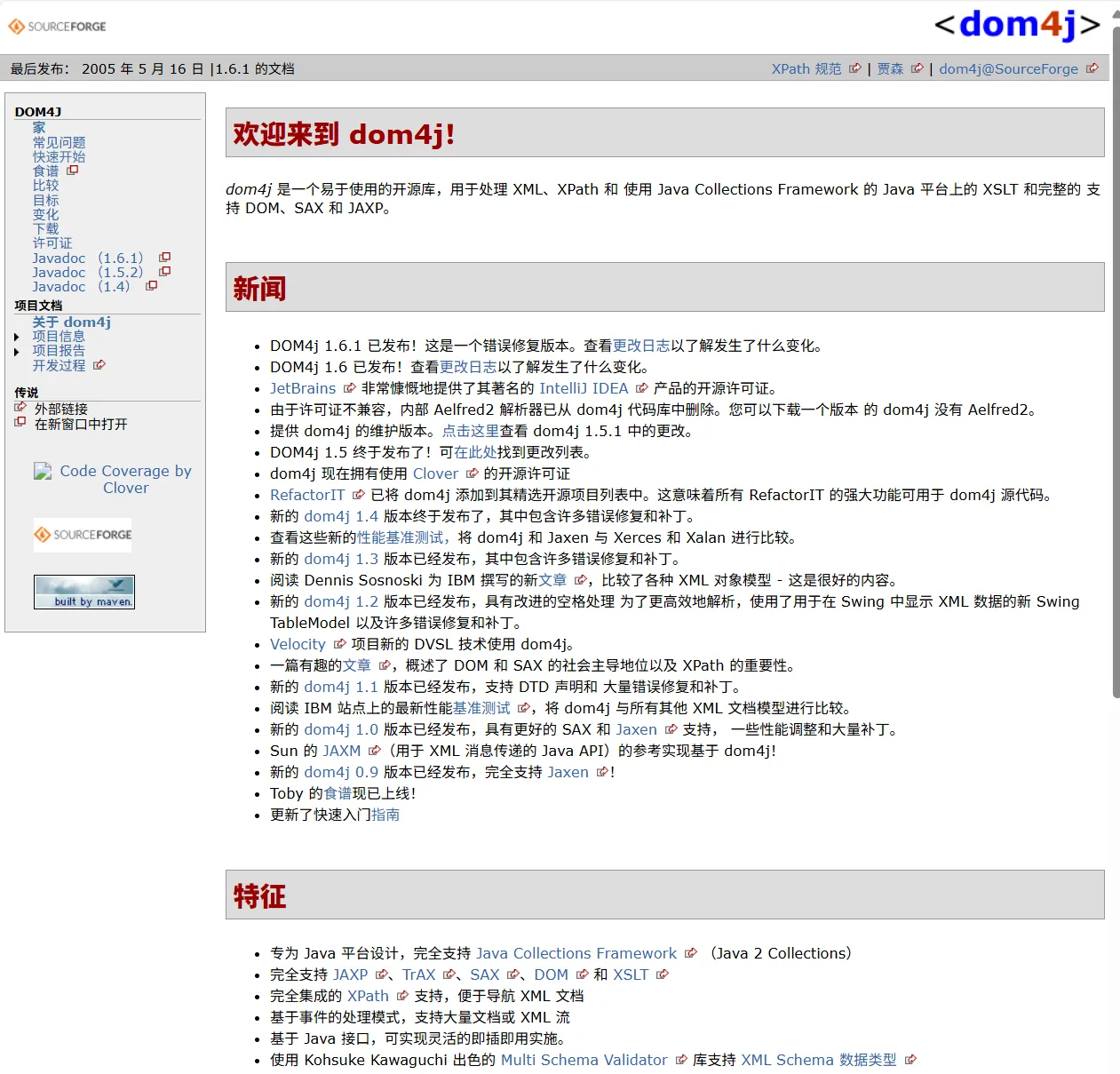Click the external-link icon beside 开发过程
The height and width of the screenshot is (1074, 1120).
click(99, 365)
